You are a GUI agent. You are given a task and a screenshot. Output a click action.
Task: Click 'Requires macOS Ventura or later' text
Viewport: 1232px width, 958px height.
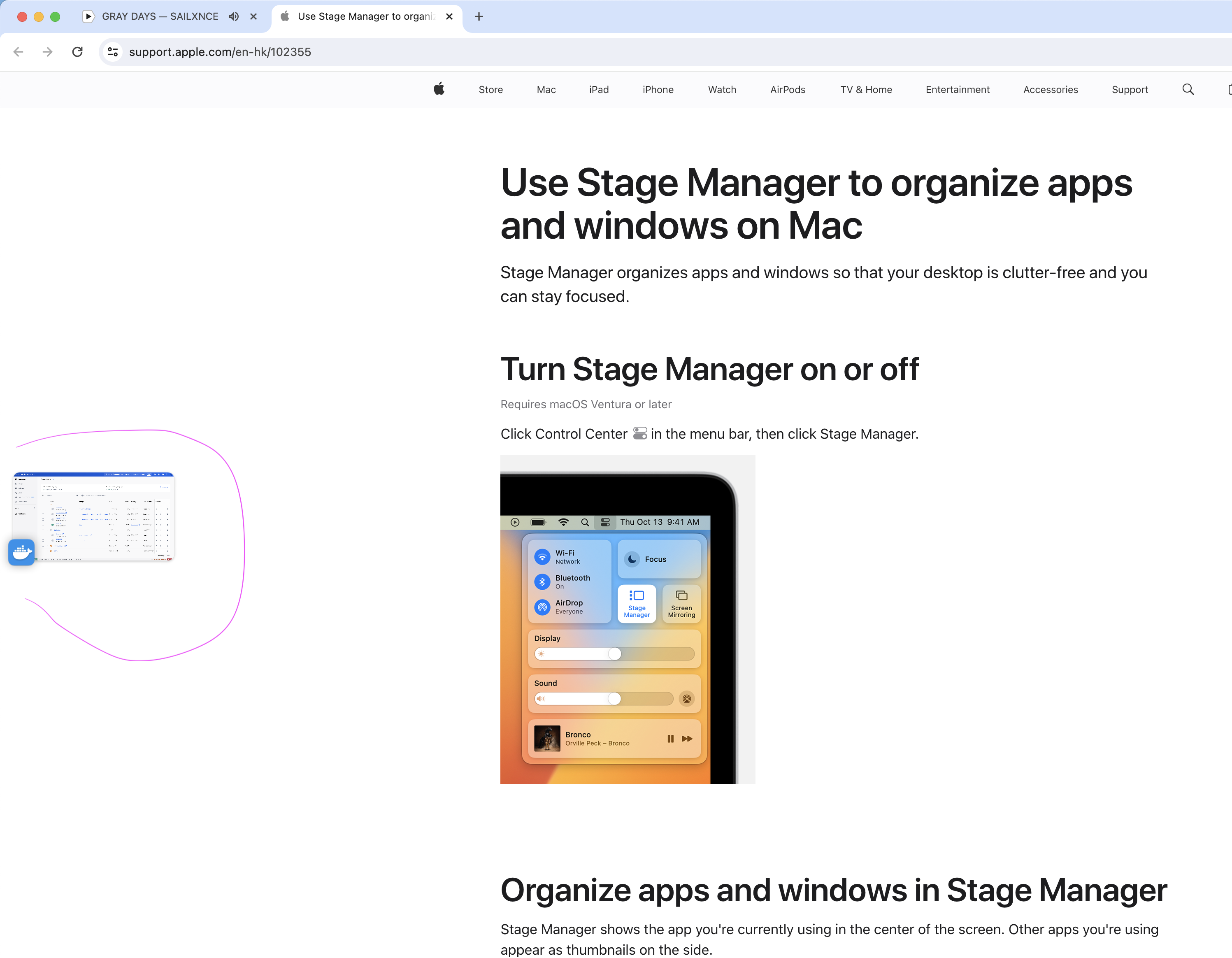pyautogui.click(x=586, y=404)
